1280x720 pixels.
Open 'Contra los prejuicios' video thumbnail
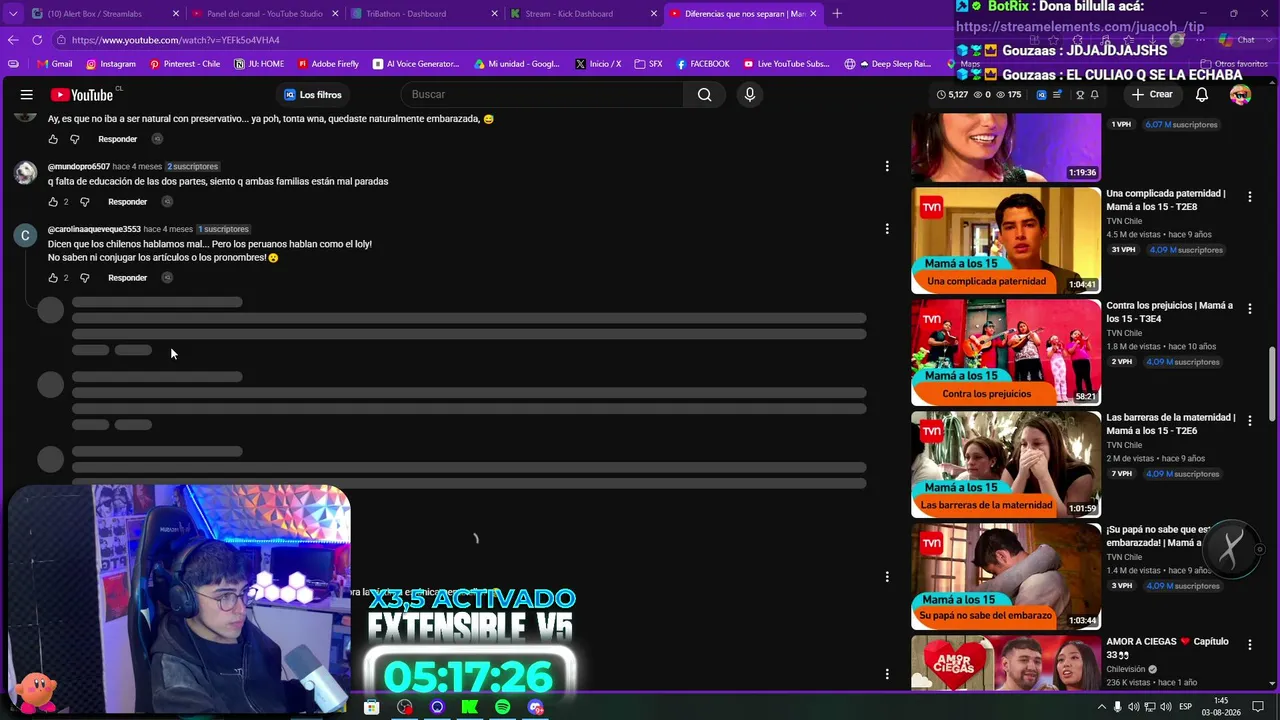(1006, 352)
